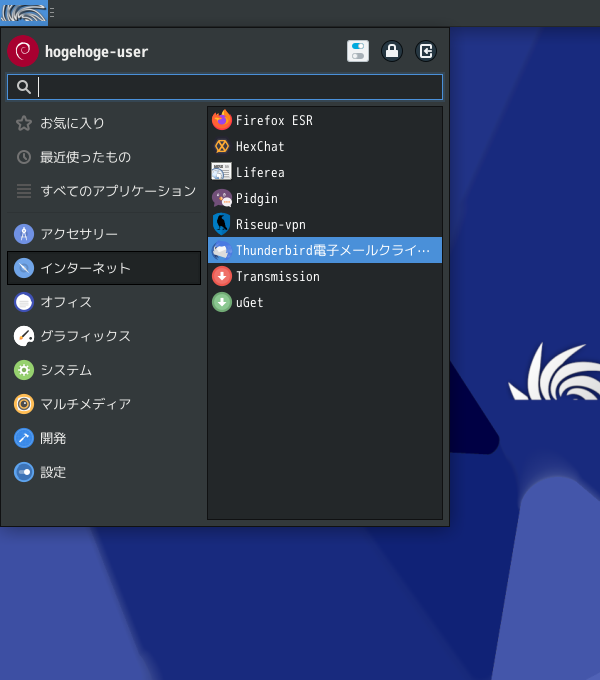The image size is (600, 680).
Task: Open the お気に入り favorites list
Action: pos(104,123)
